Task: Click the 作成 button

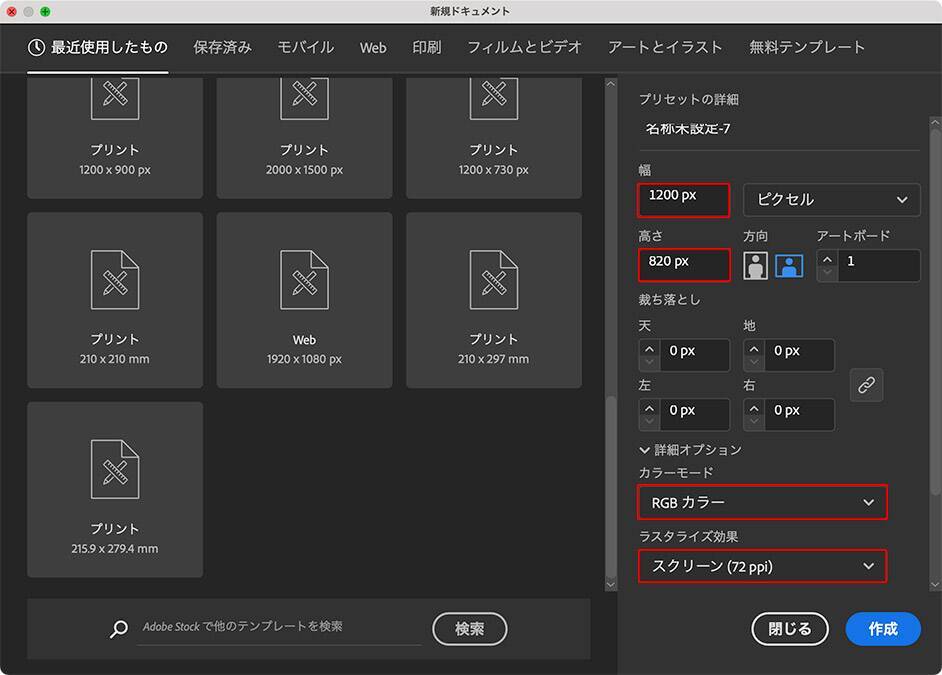Action: point(882,629)
